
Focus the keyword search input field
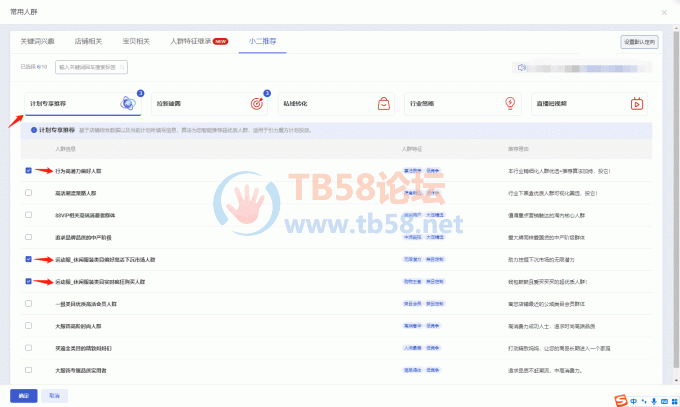pyautogui.click(x=91, y=67)
